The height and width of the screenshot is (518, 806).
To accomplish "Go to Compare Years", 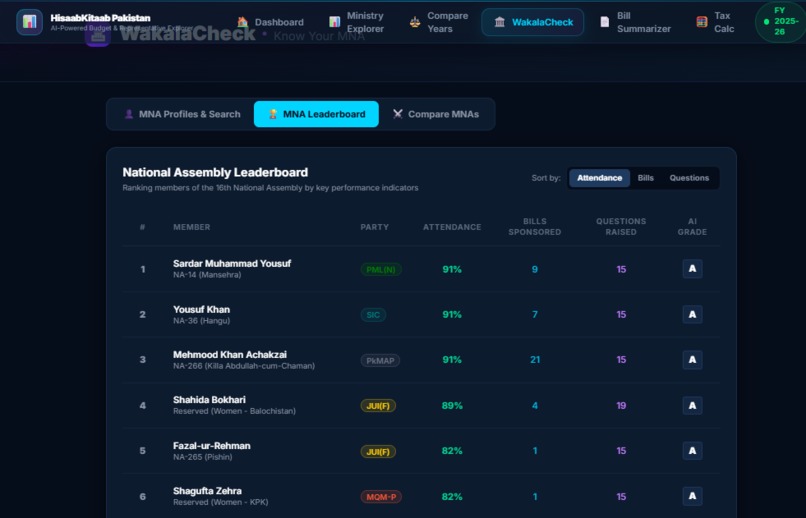I will click(x=439, y=22).
